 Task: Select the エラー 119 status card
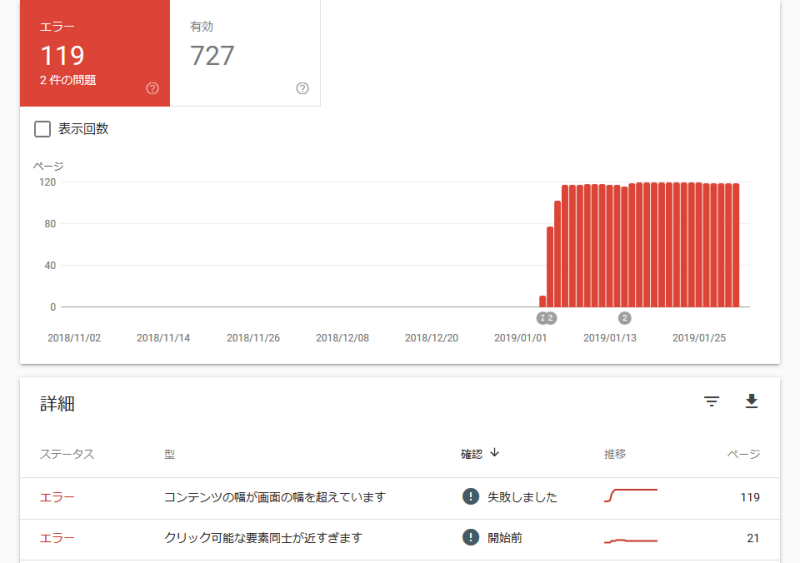(95, 53)
